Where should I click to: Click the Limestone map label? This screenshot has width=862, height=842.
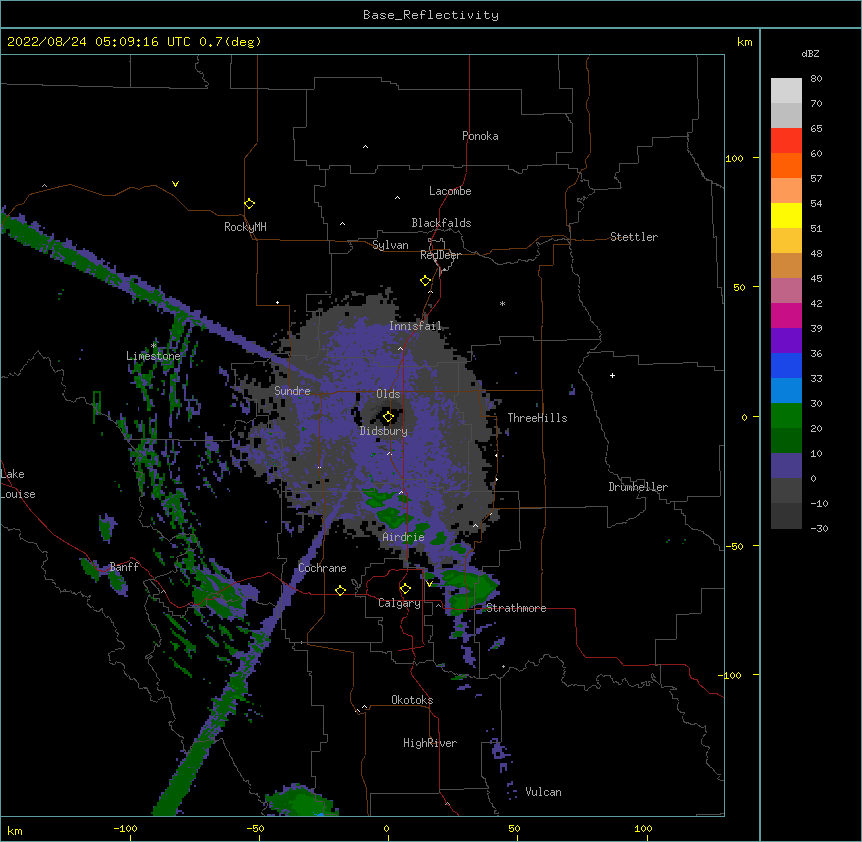(x=153, y=356)
